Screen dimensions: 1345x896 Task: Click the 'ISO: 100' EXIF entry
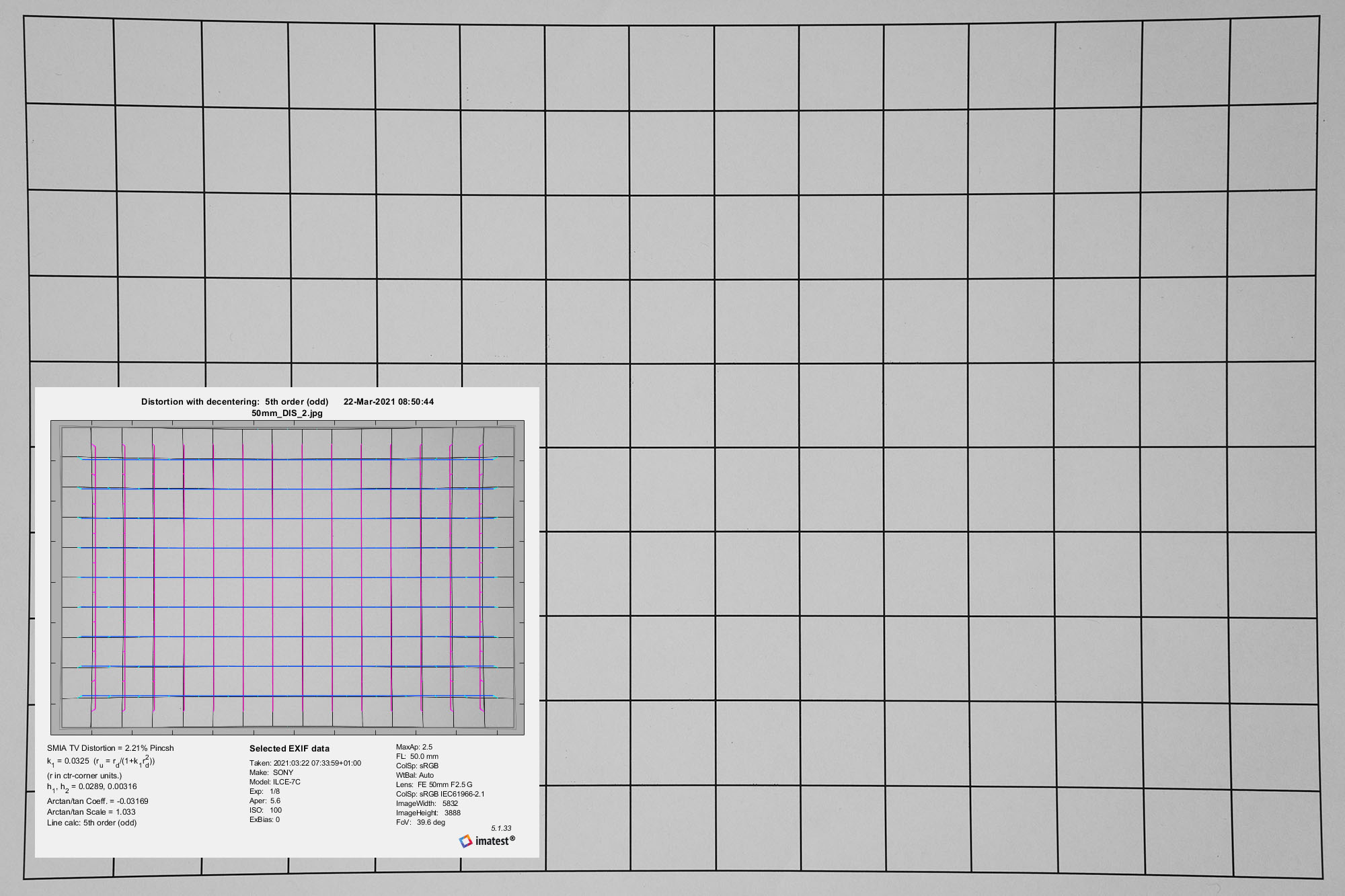[265, 810]
